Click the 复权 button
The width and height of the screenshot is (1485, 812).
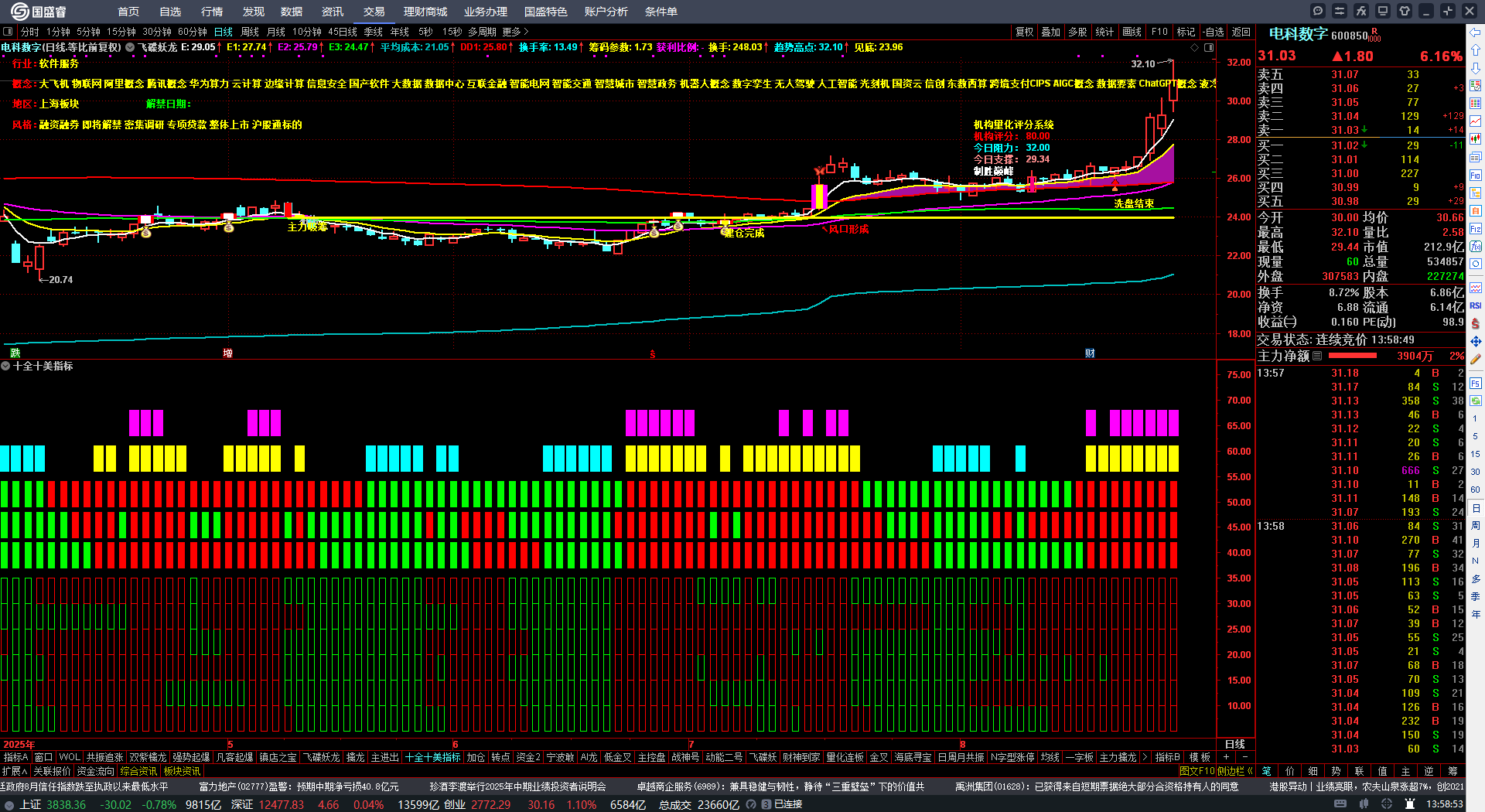coord(1025,32)
